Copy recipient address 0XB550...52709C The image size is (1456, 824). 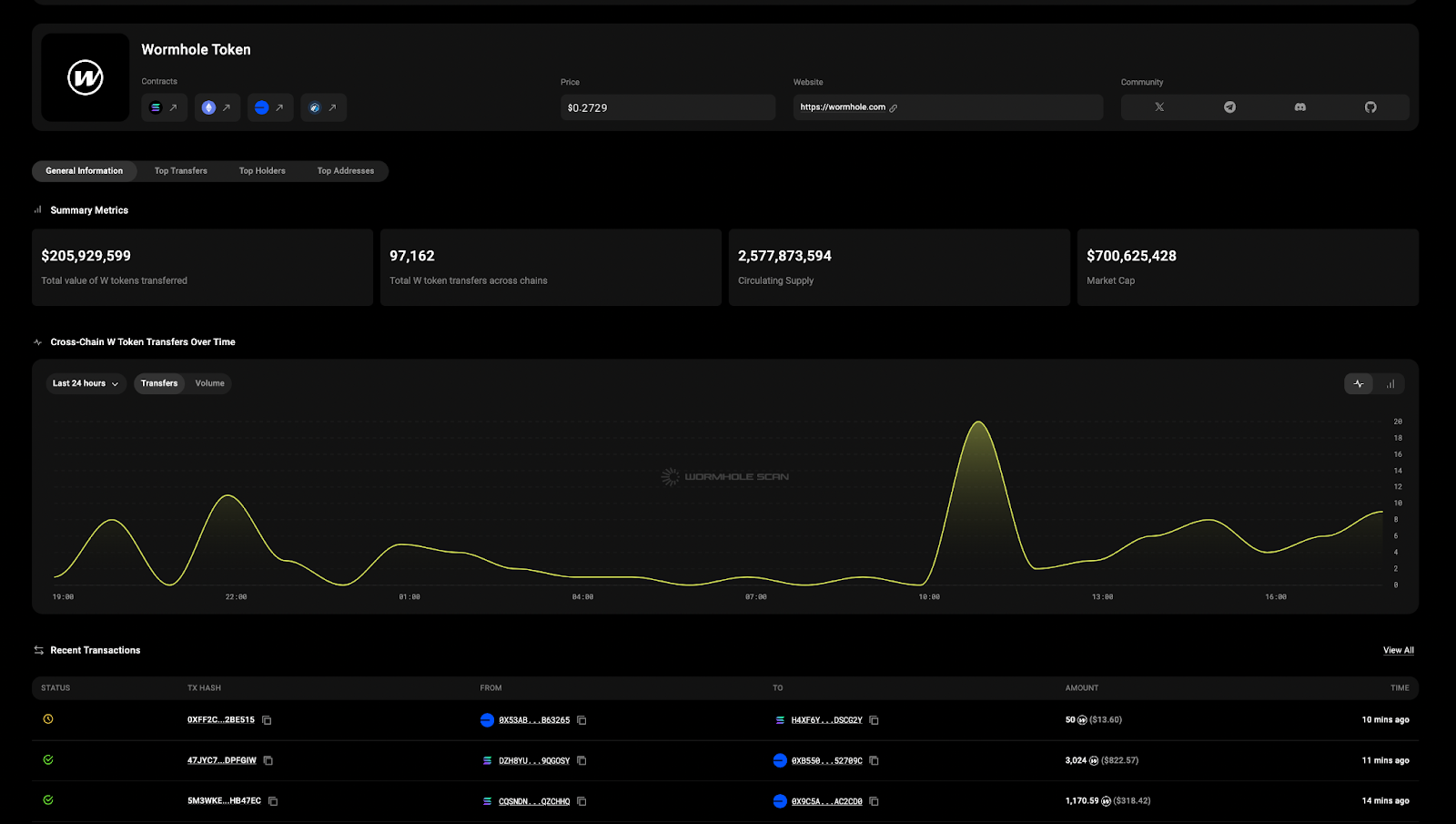click(874, 760)
